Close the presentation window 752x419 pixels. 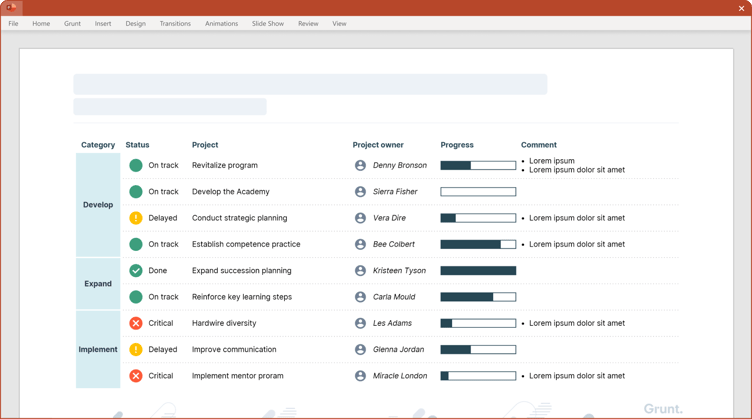(741, 8)
